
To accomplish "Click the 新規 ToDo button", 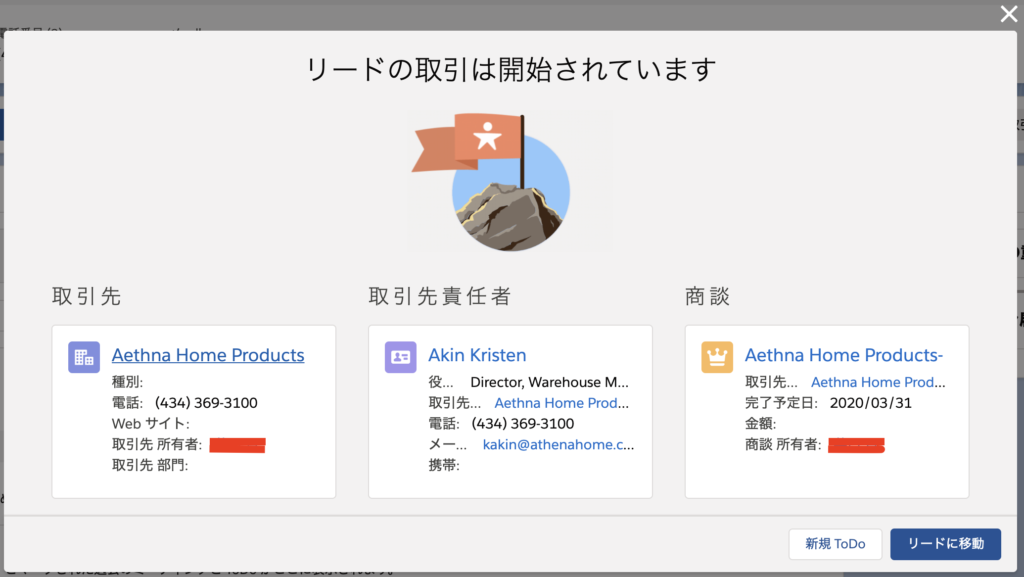I will tap(835, 544).
